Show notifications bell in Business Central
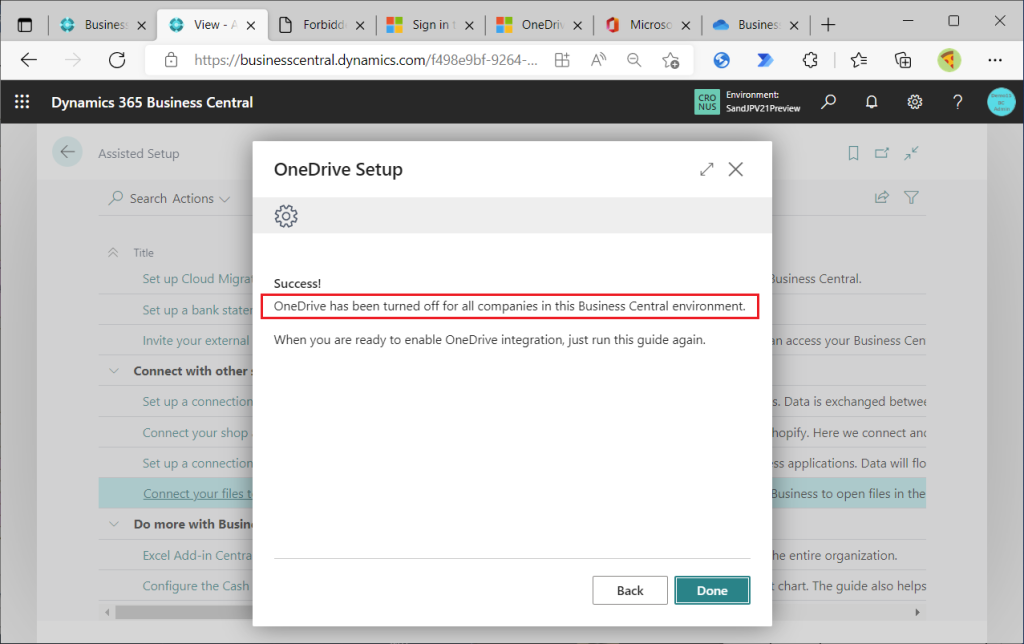This screenshot has height=644, width=1024. [871, 102]
